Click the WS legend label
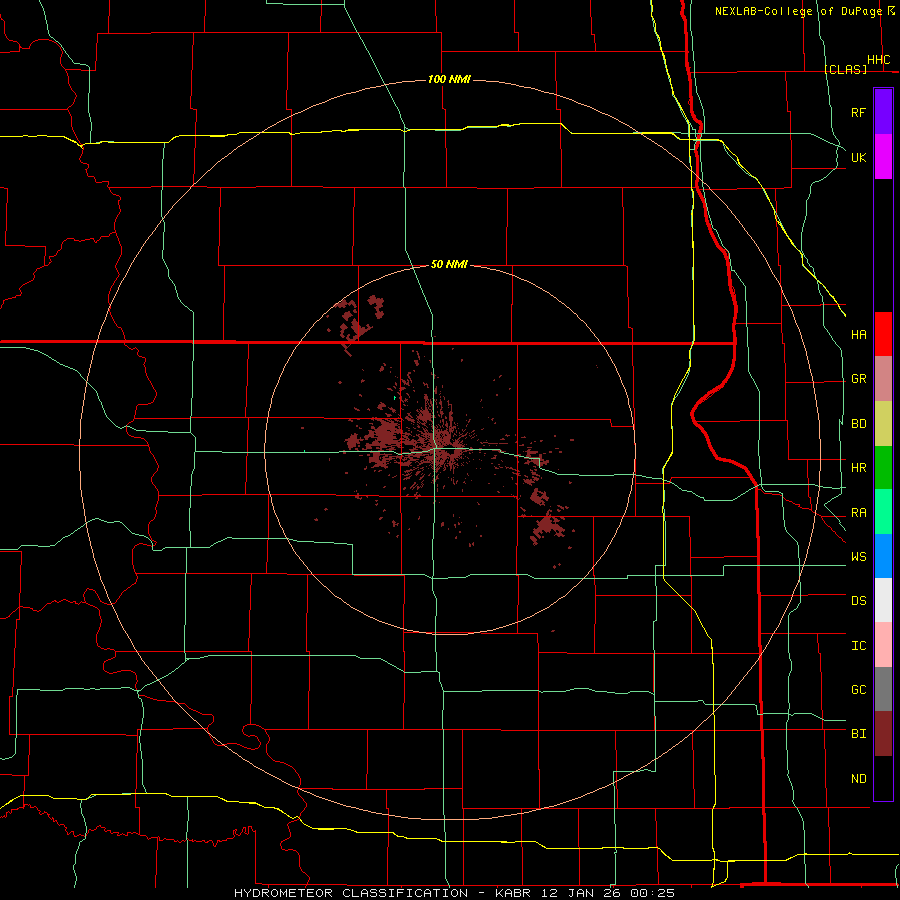The width and height of the screenshot is (900, 900). 858,557
